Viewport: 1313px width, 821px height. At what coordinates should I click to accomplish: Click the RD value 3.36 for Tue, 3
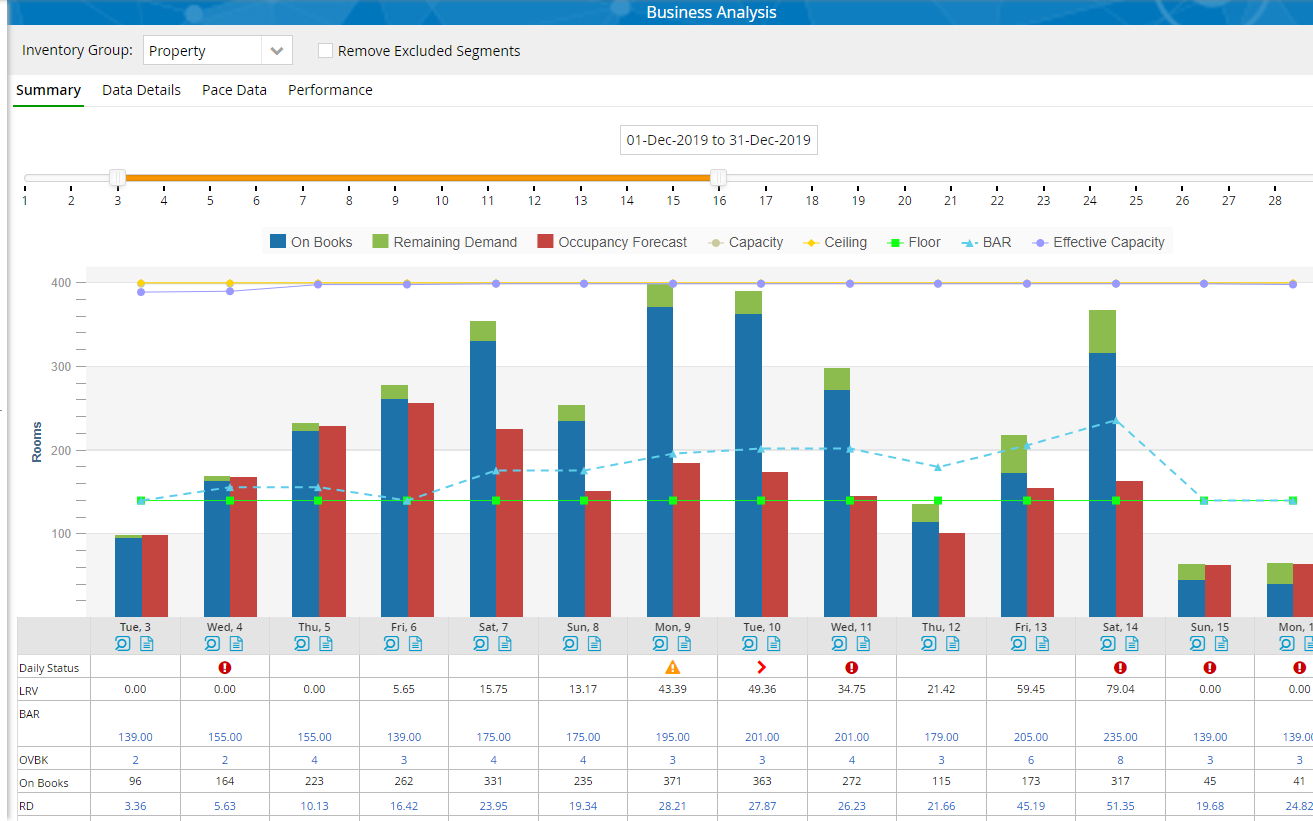coord(135,805)
